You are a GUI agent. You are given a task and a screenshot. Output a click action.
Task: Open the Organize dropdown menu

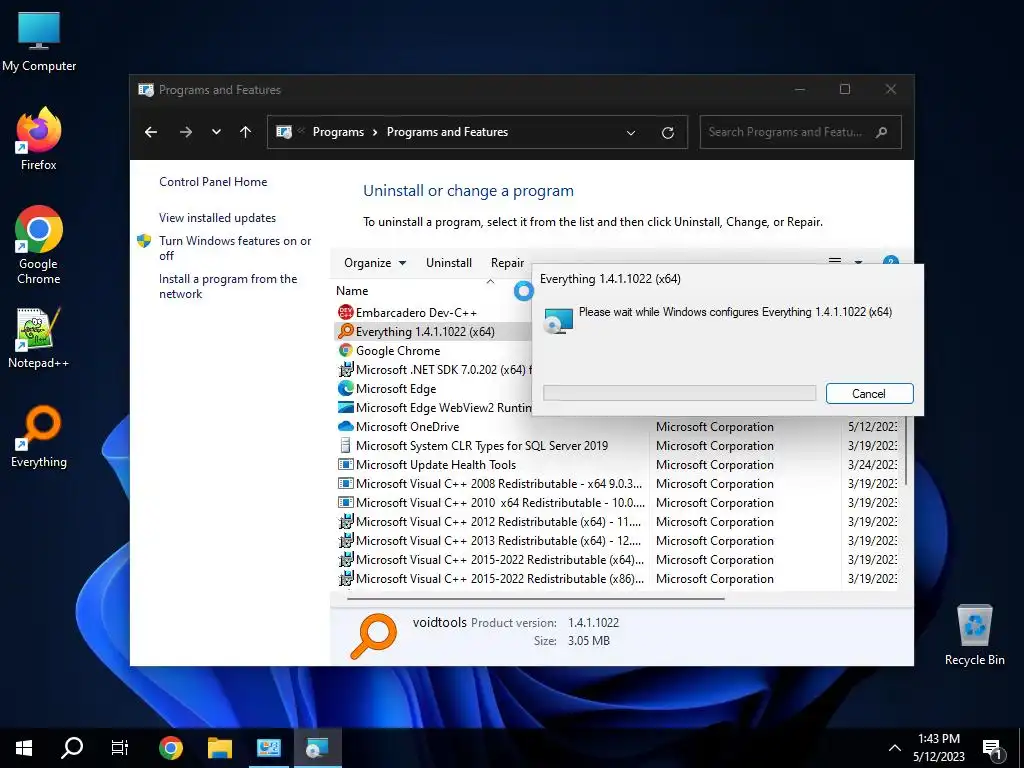(x=375, y=263)
